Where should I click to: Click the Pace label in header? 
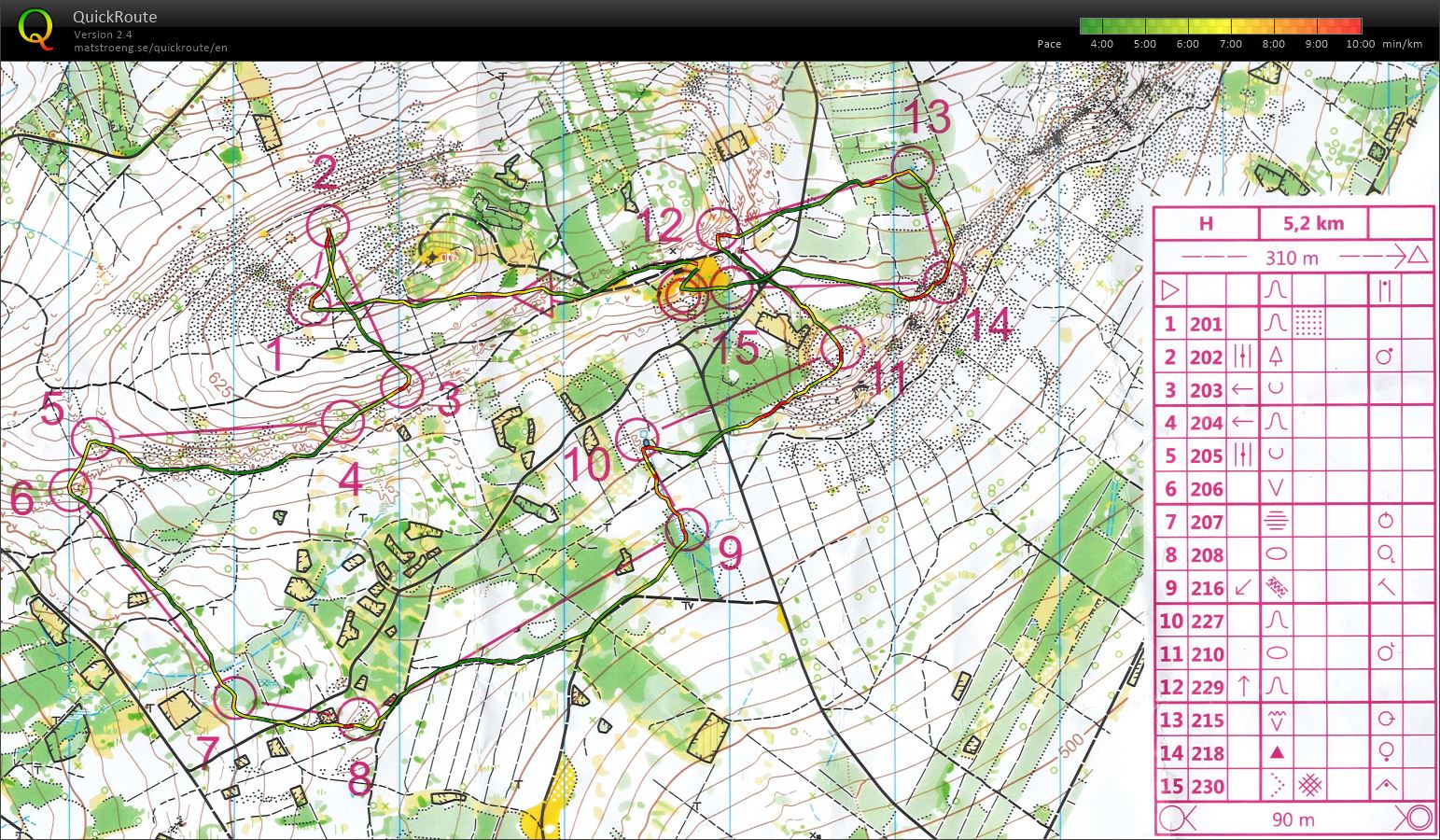coord(1049,44)
